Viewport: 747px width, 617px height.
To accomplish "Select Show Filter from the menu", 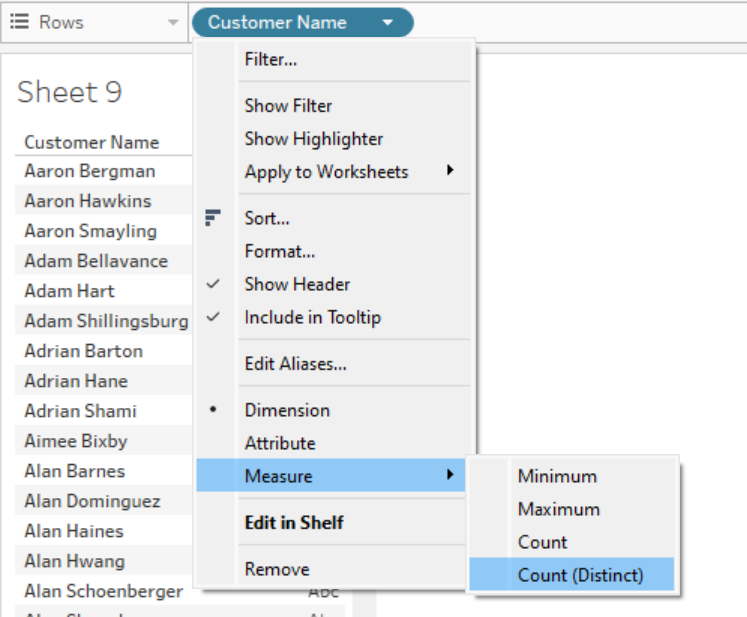I will (x=288, y=106).
